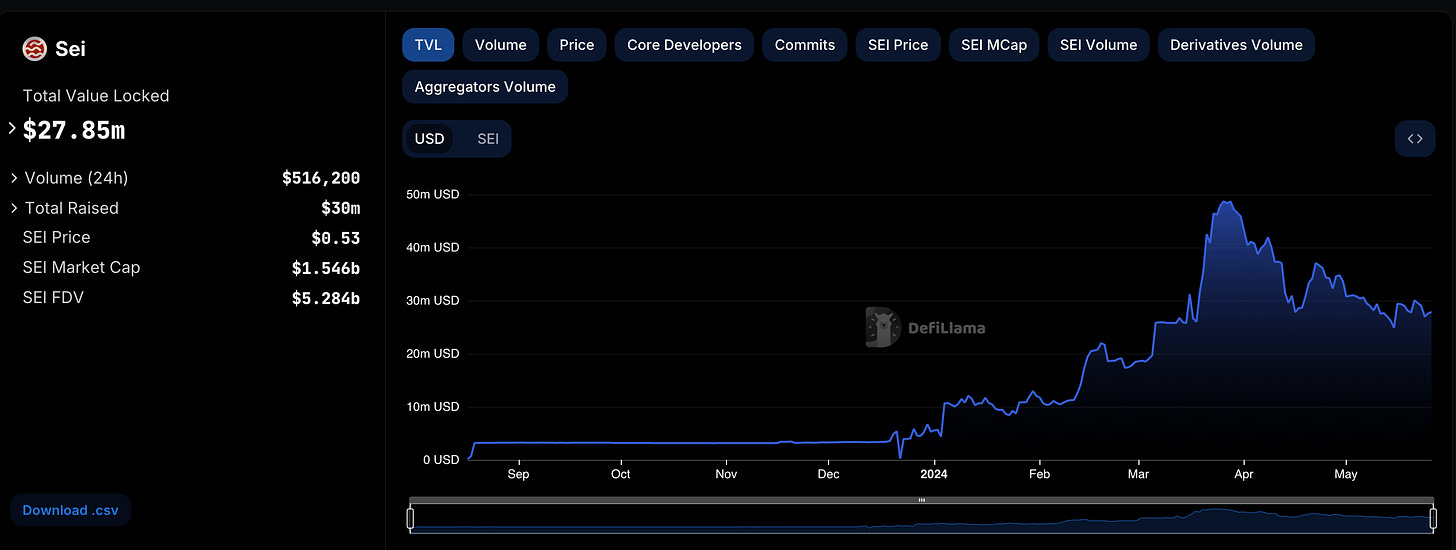The height and width of the screenshot is (550, 1456).
Task: Click the $0.53 SEI price value
Action: pyautogui.click(x=336, y=238)
